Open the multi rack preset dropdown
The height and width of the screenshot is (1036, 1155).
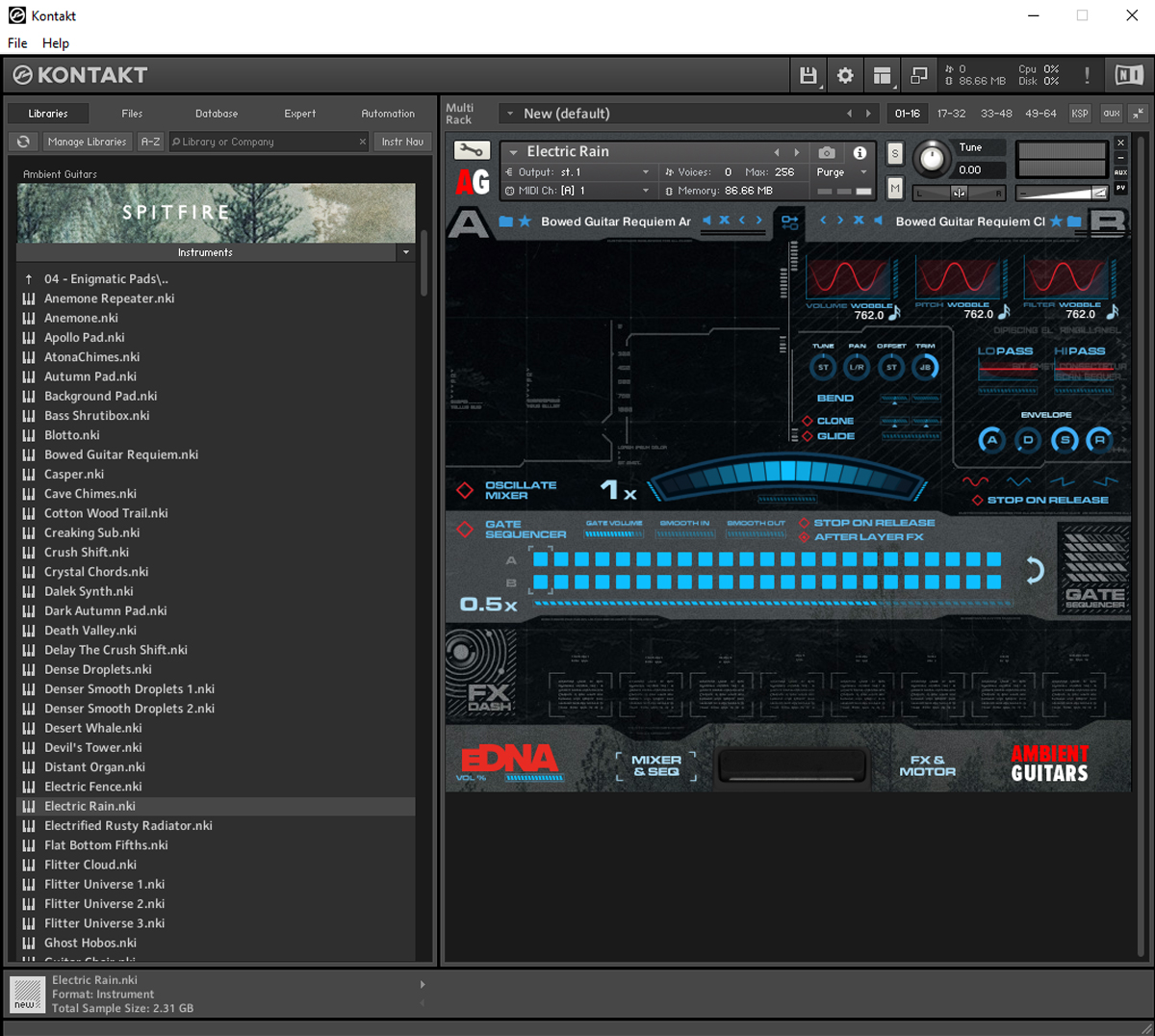click(510, 114)
